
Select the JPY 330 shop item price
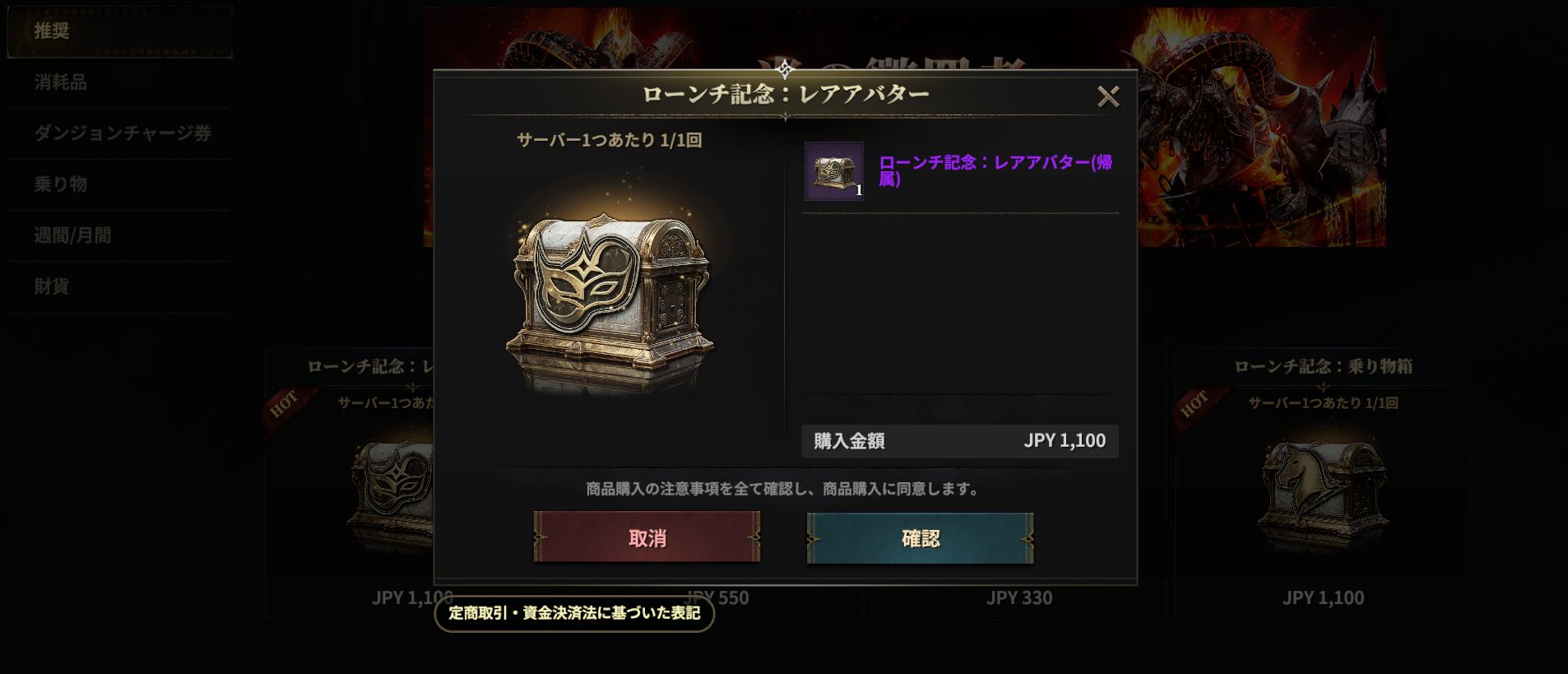[x=1019, y=598]
